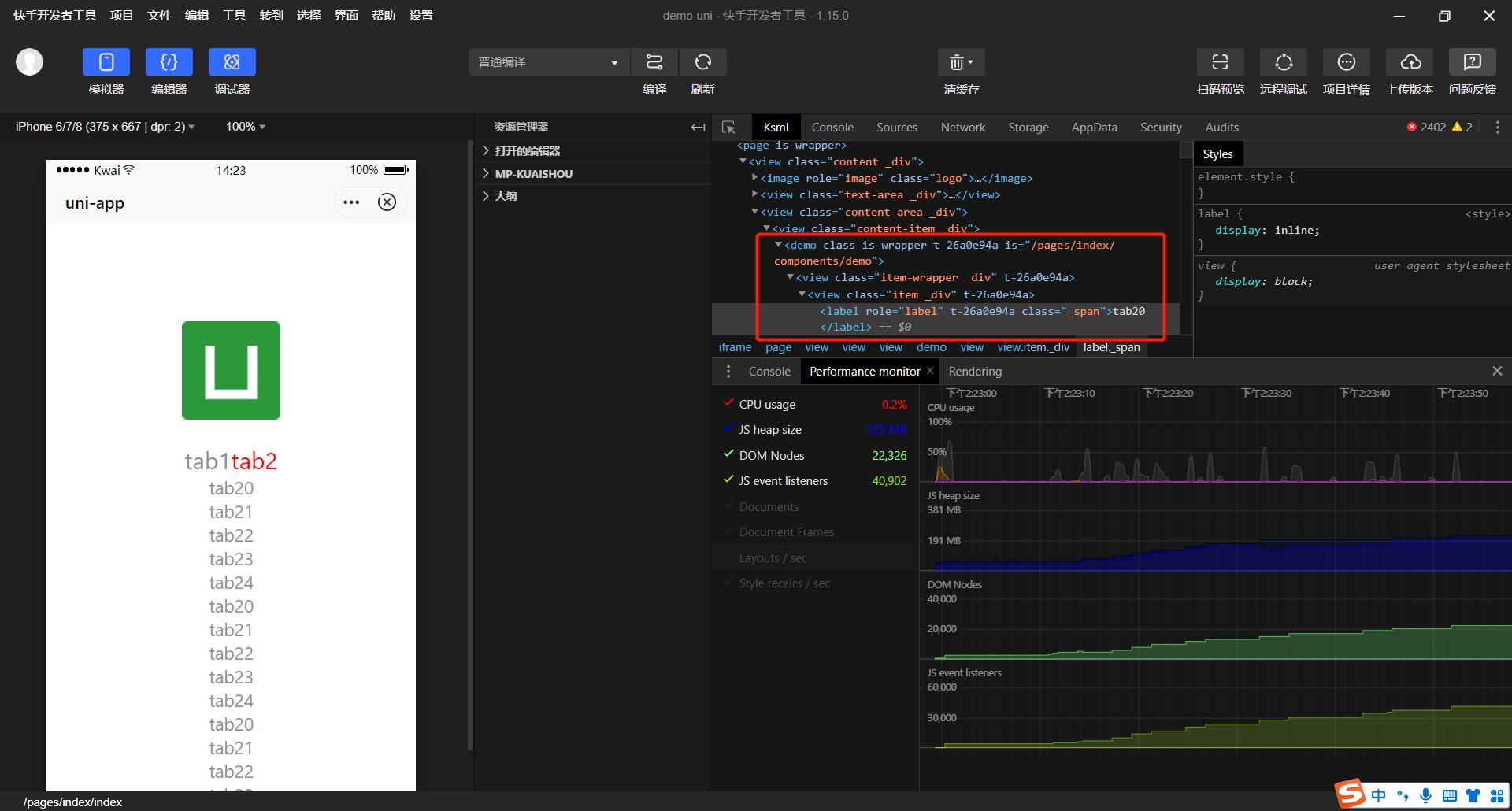Open the iPhone 6/7/8 device dropdown
Image resolution: width=1512 pixels, height=811 pixels.
105,127
